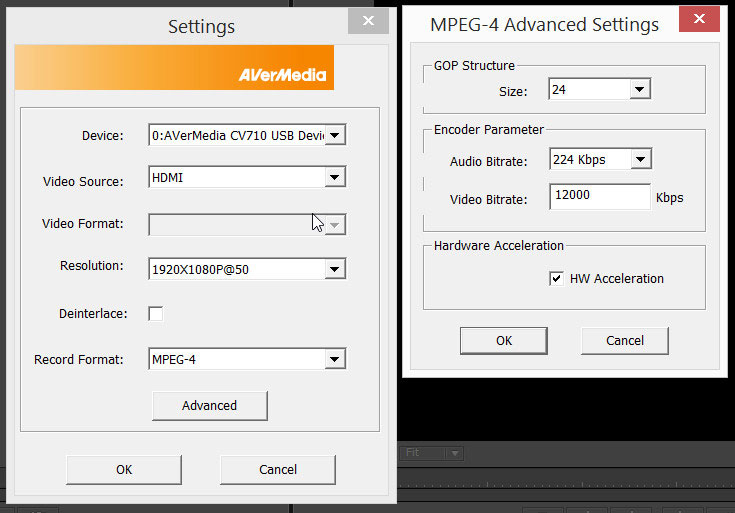
Task: Confirm Settings dialog with OK
Action: (x=124, y=469)
